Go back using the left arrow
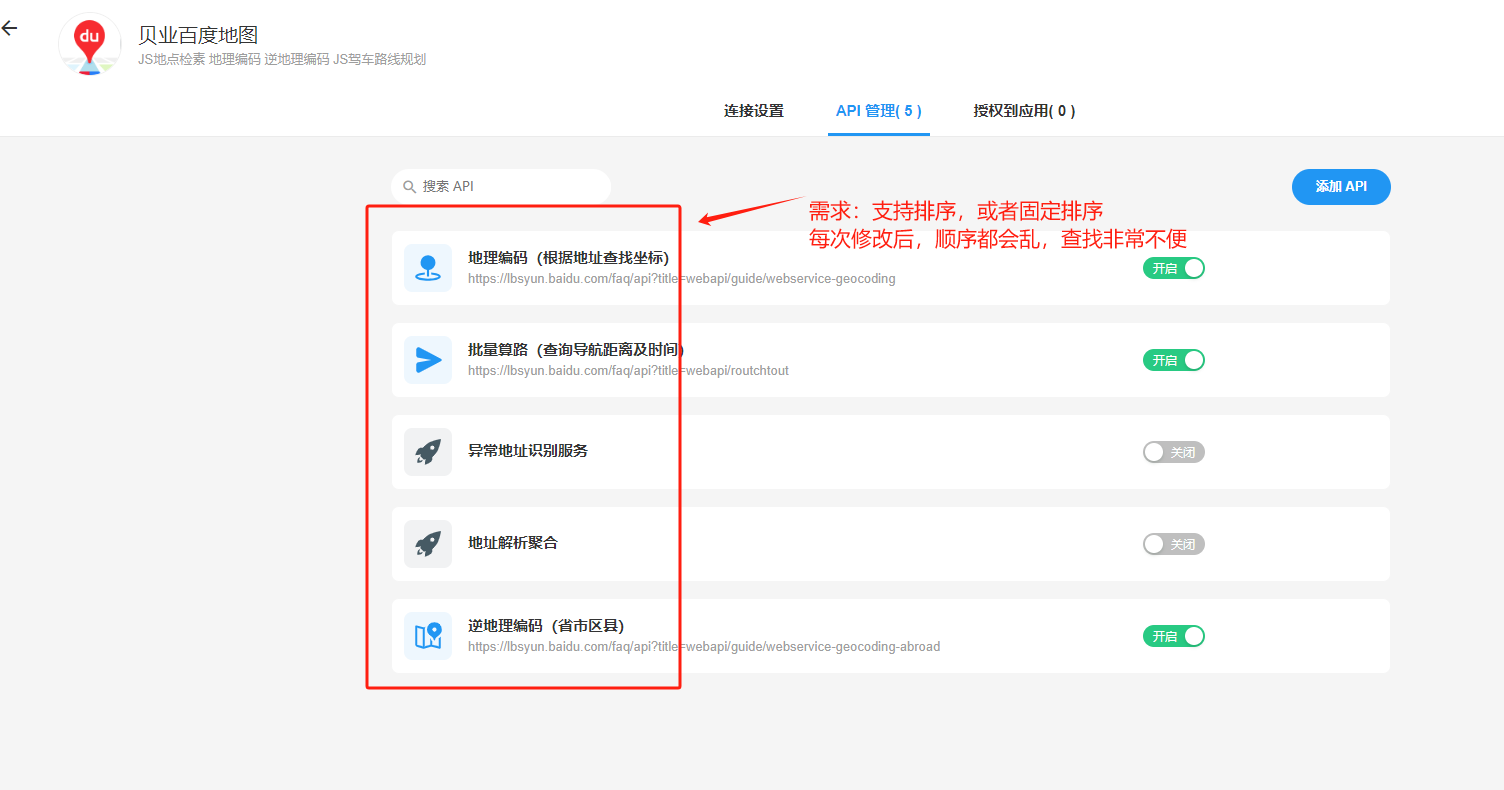 [x=9, y=28]
